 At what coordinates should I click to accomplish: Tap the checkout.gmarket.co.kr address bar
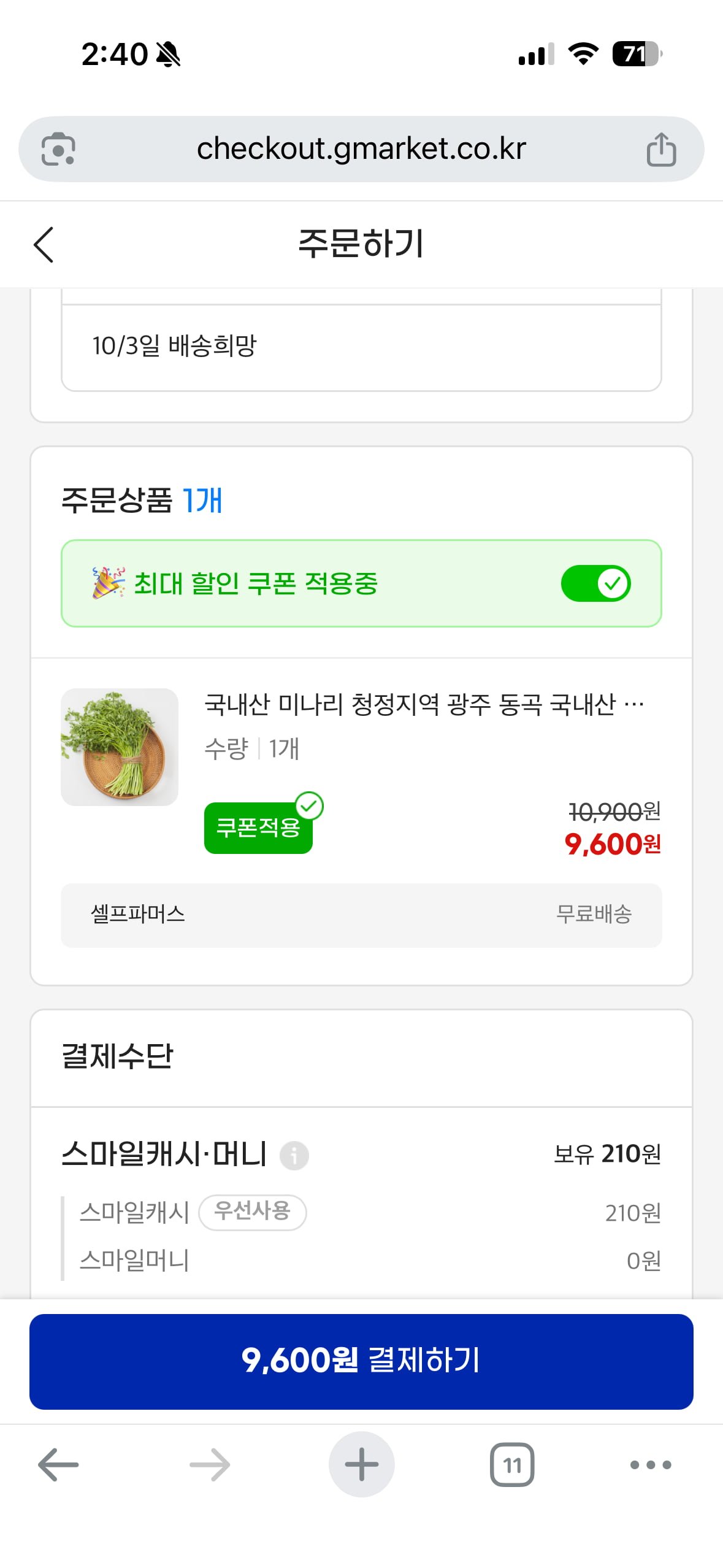pyautogui.click(x=361, y=149)
